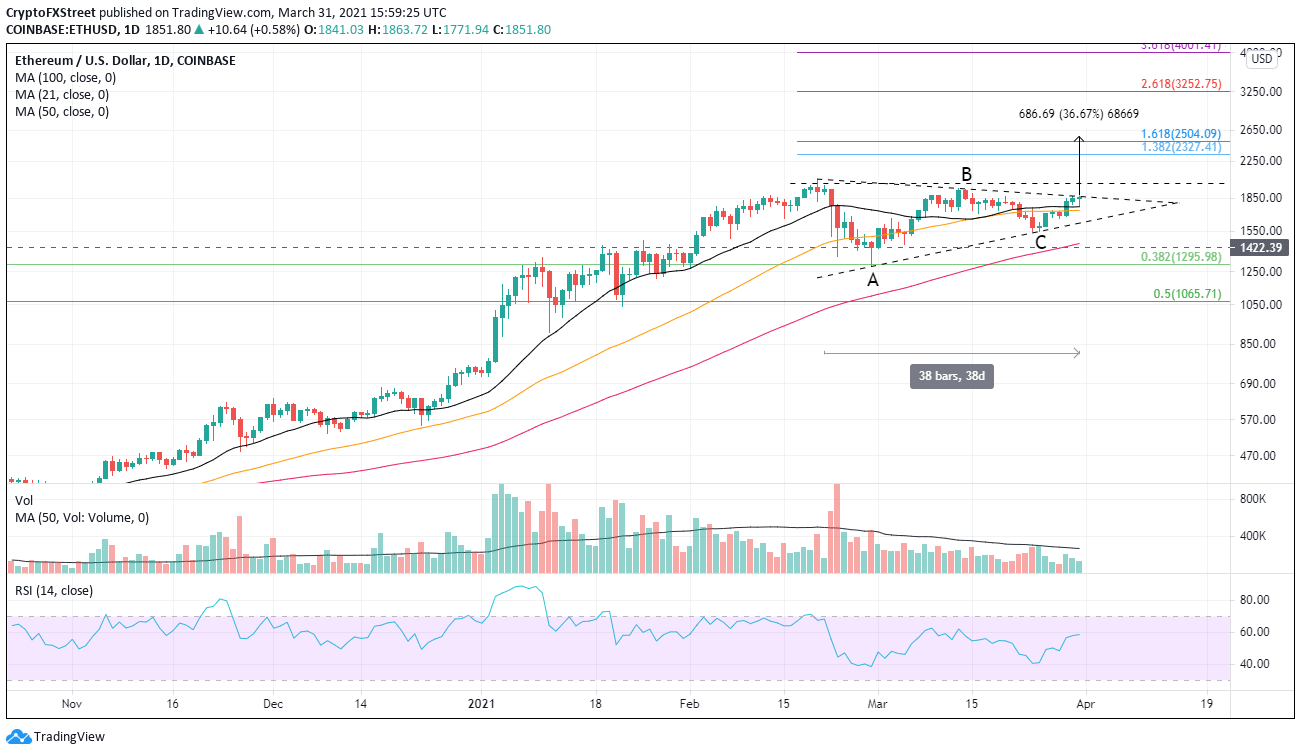Click the 60.00 RSI axis value
Image resolution: width=1301 pixels, height=755 pixels.
[x=1255, y=632]
